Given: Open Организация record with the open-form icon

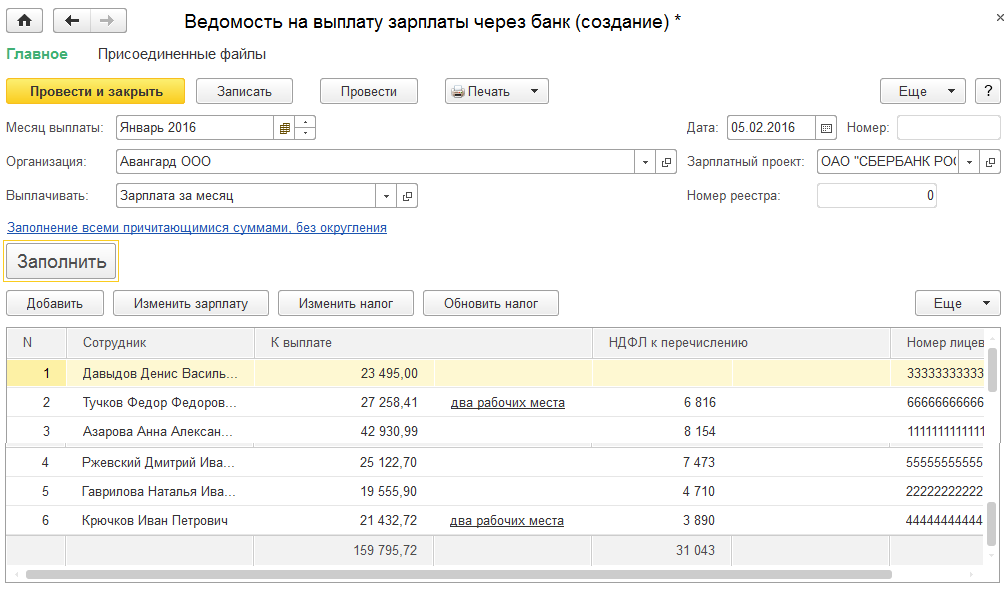Looking at the screenshot, I should coord(667,161).
